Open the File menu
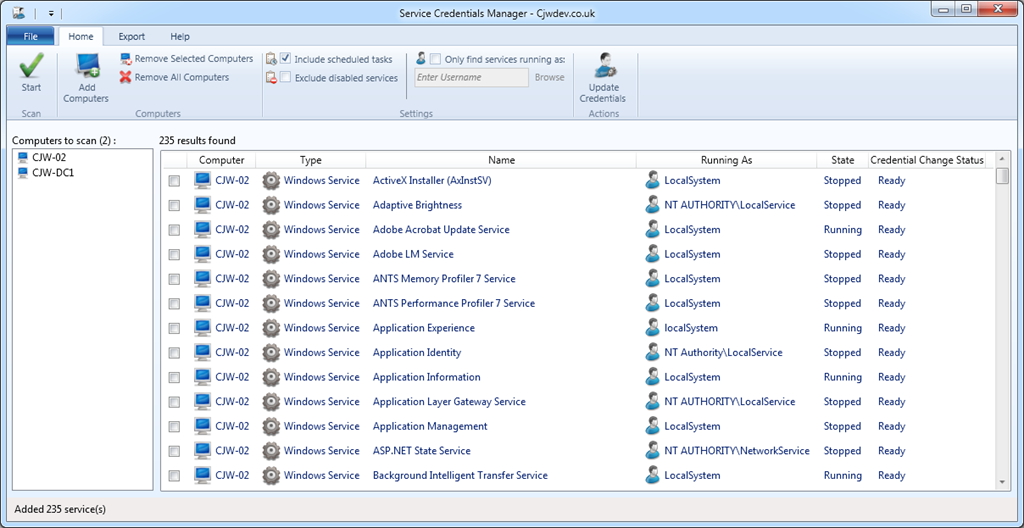Screen dimensions: 1024x528 point(30,37)
